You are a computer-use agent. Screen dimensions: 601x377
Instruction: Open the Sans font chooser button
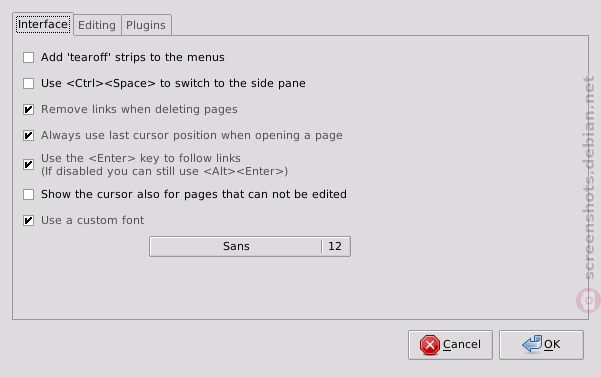[236, 246]
